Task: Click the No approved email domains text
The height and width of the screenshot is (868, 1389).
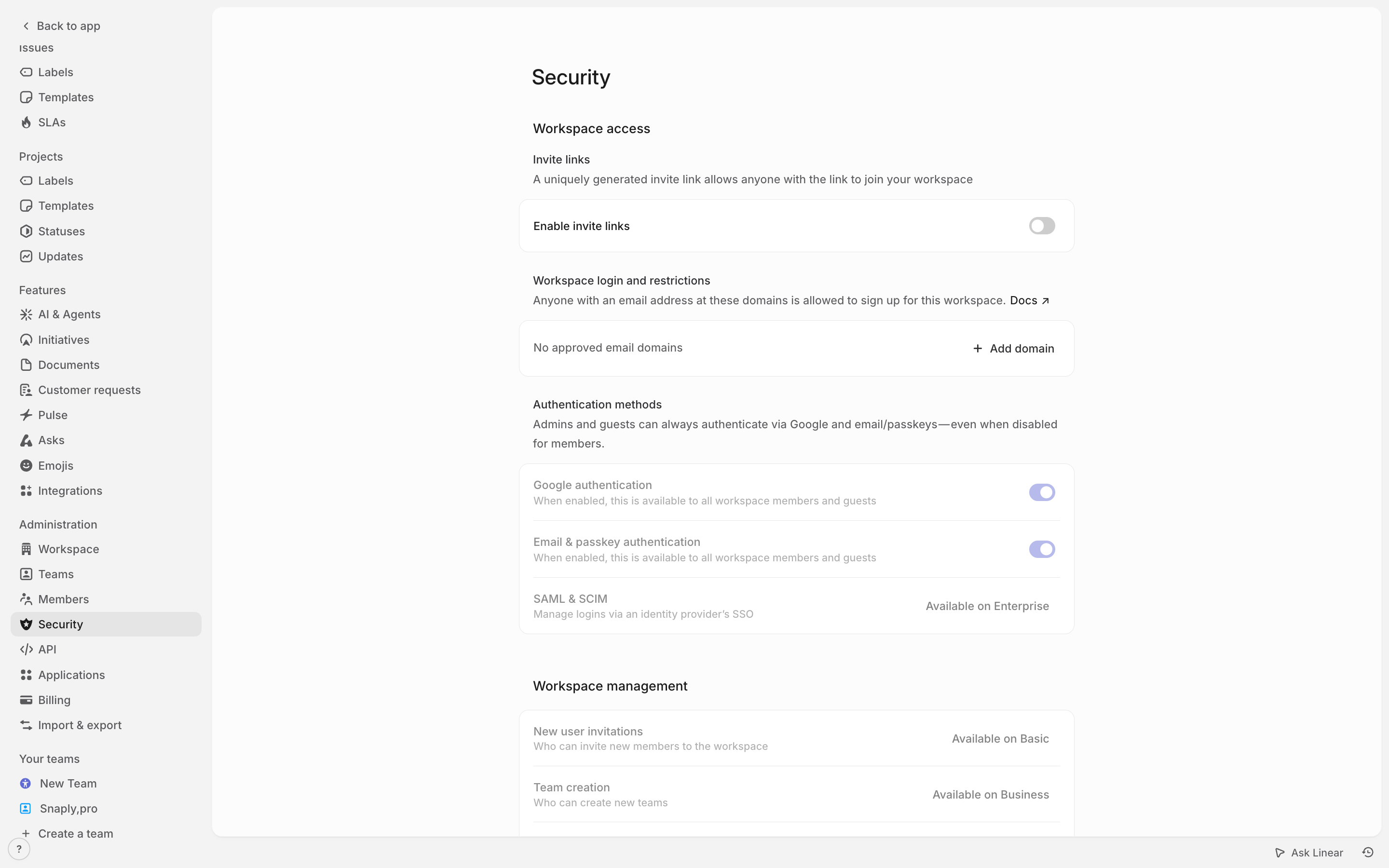Action: point(608,348)
